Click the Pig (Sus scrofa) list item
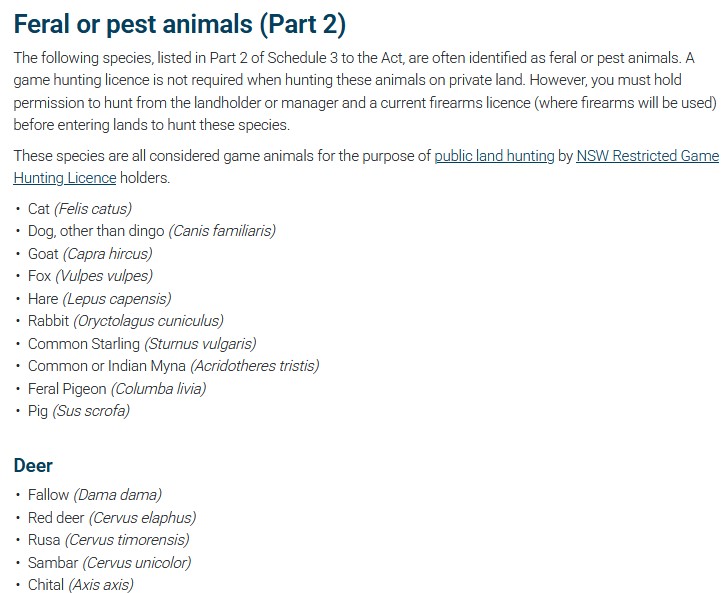 pos(79,411)
